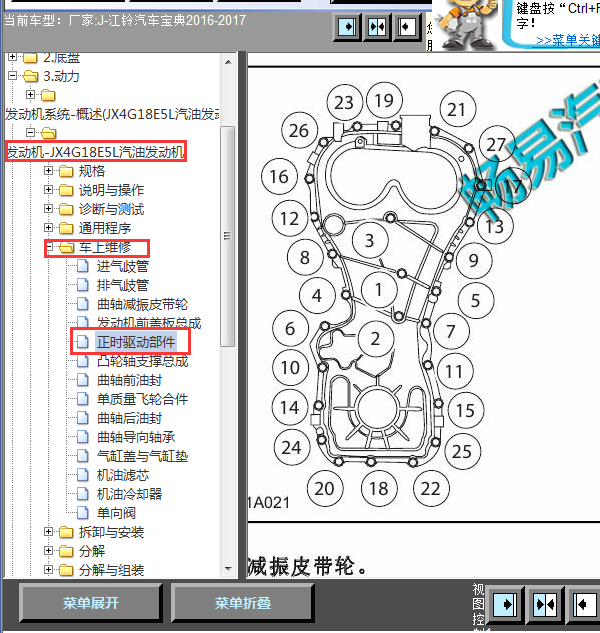Open the 正时驱动部件 page
The height and width of the screenshot is (633, 600).
click(x=136, y=342)
